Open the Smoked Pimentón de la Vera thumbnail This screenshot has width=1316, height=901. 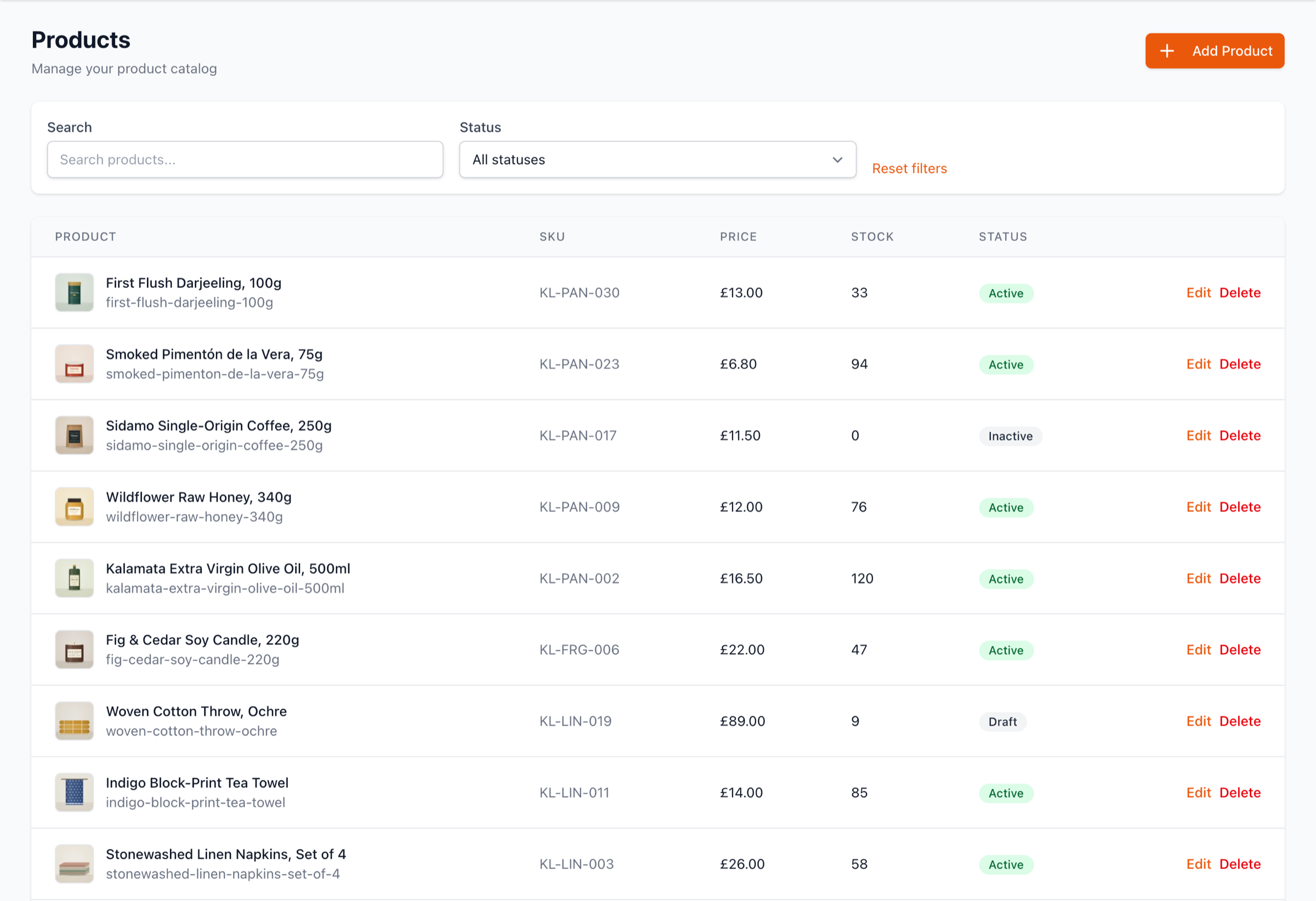[74, 364]
